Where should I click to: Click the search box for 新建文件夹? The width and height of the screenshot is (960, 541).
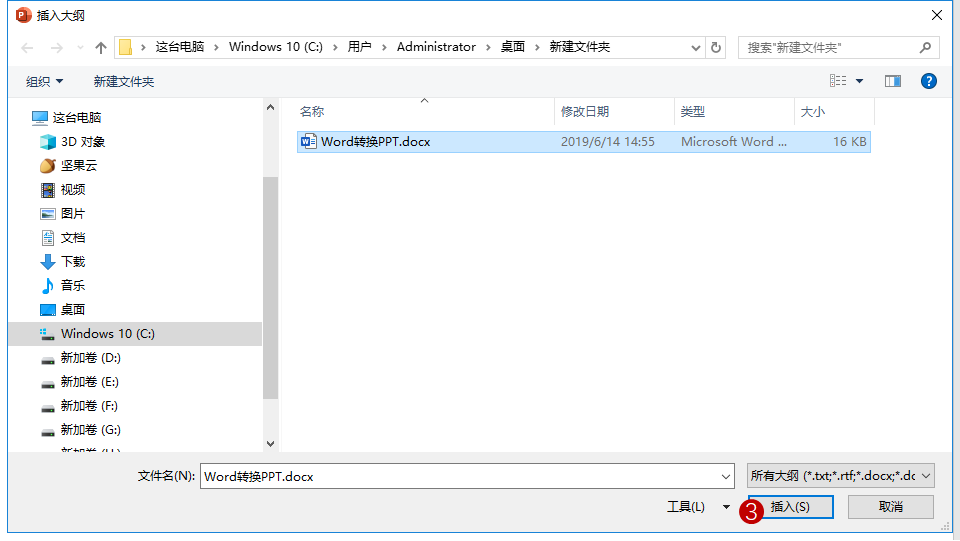(839, 47)
